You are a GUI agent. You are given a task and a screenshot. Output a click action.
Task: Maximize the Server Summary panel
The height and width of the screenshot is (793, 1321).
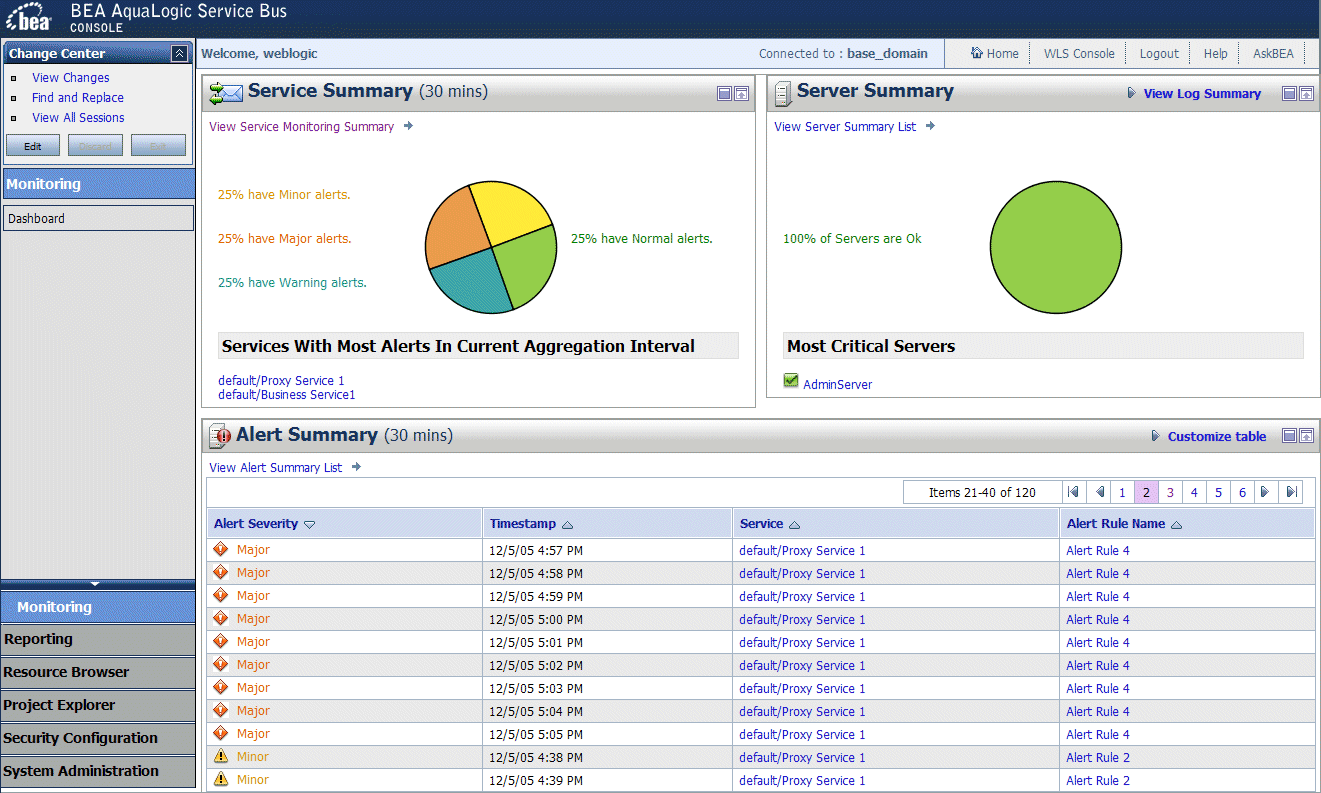click(1306, 94)
